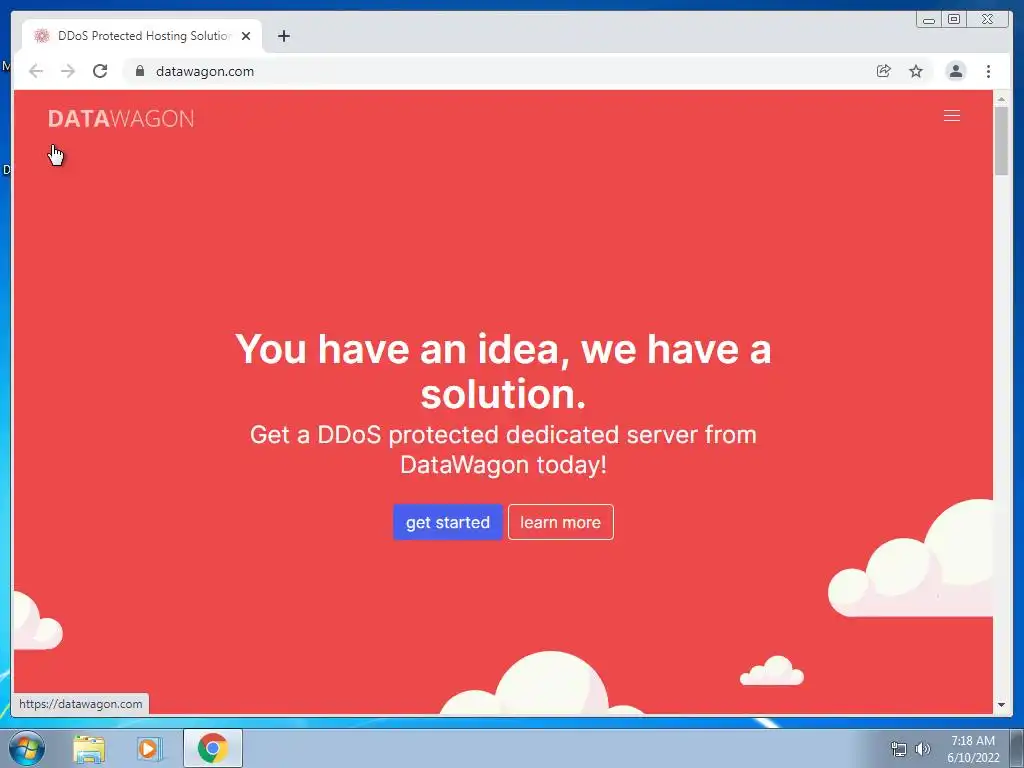The width and height of the screenshot is (1024, 768).
Task: Go back using the back arrow
Action: 36,71
